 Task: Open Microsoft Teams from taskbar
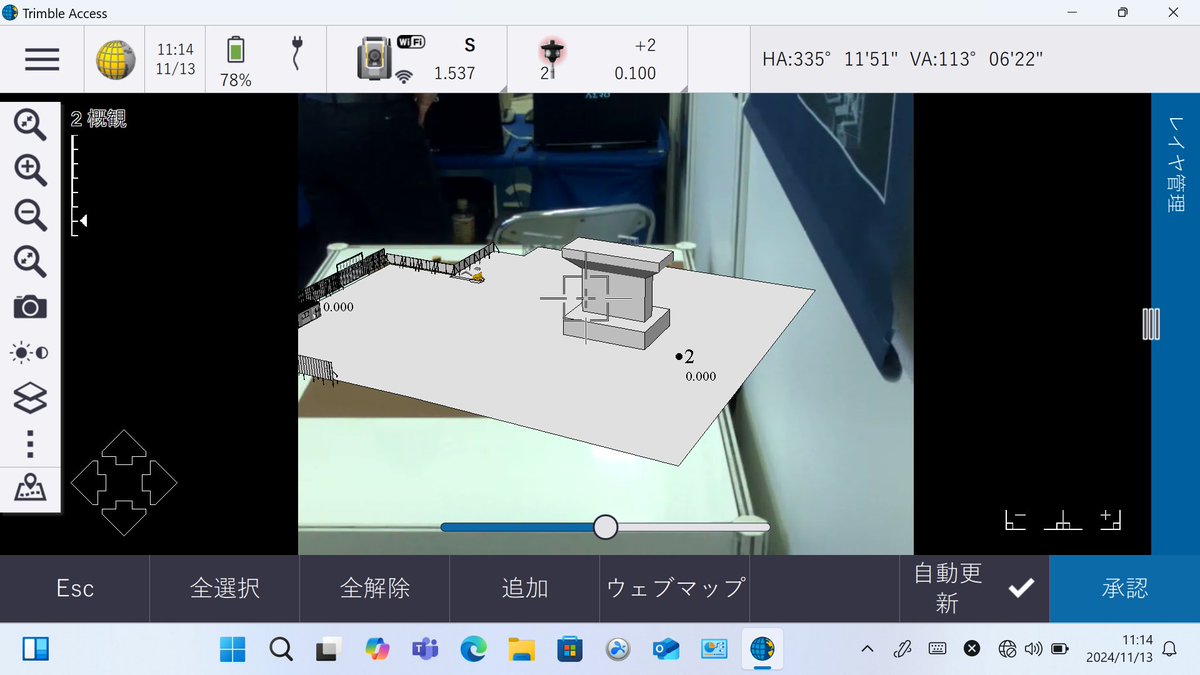click(425, 649)
